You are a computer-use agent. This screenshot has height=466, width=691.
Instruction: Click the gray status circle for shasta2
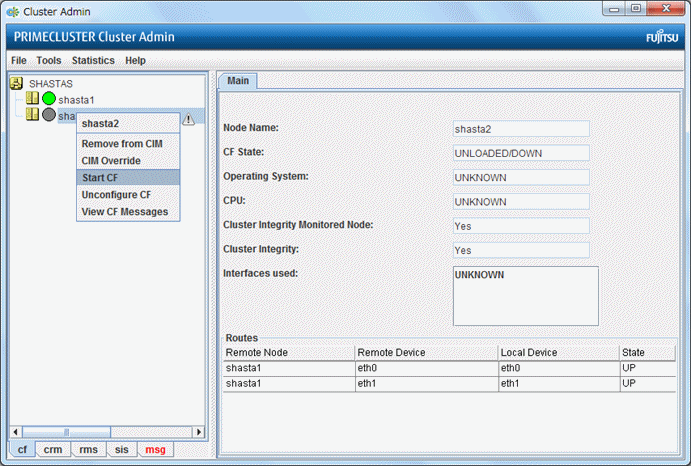[48, 116]
